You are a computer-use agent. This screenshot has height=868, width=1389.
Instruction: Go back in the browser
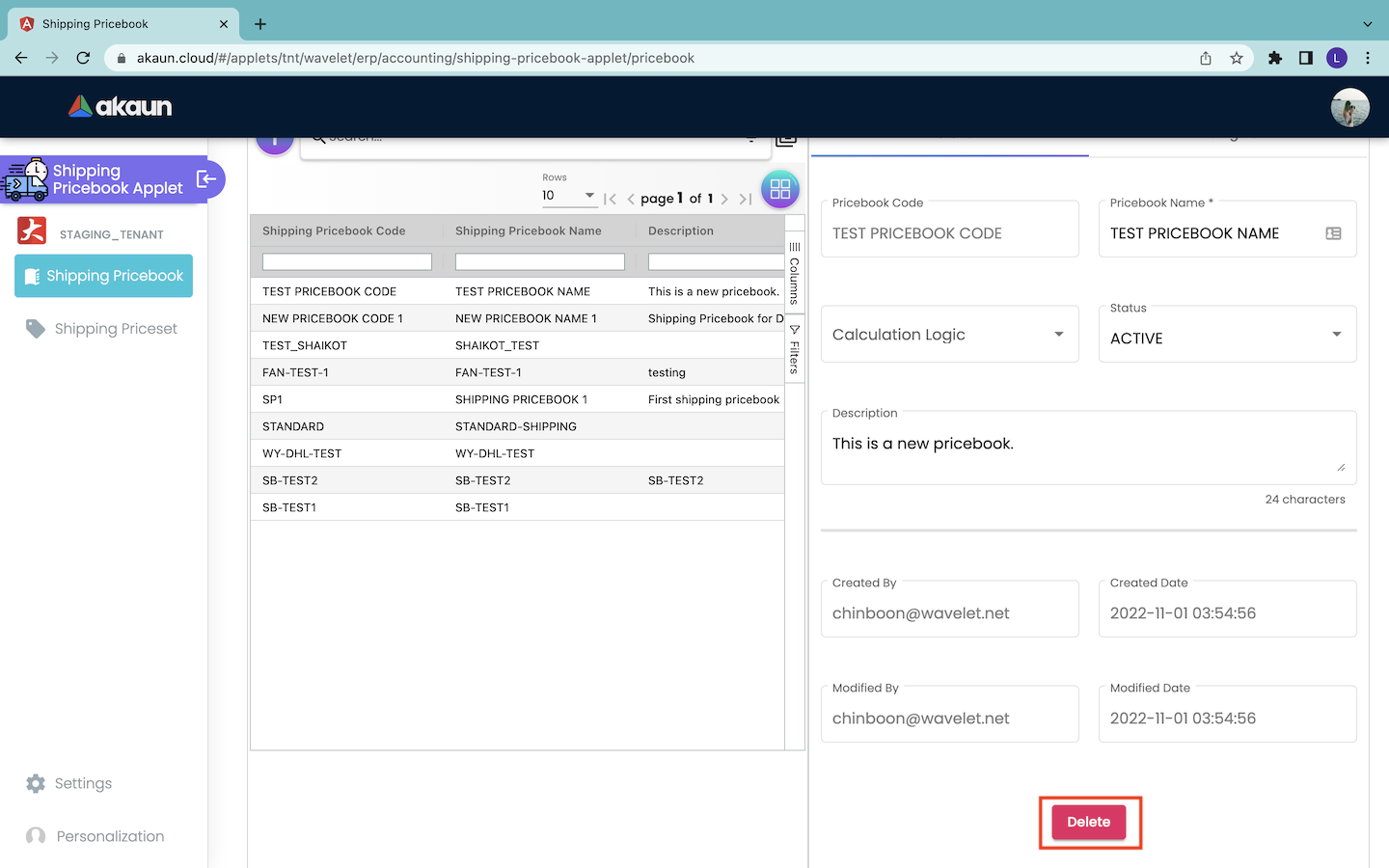pos(21,58)
